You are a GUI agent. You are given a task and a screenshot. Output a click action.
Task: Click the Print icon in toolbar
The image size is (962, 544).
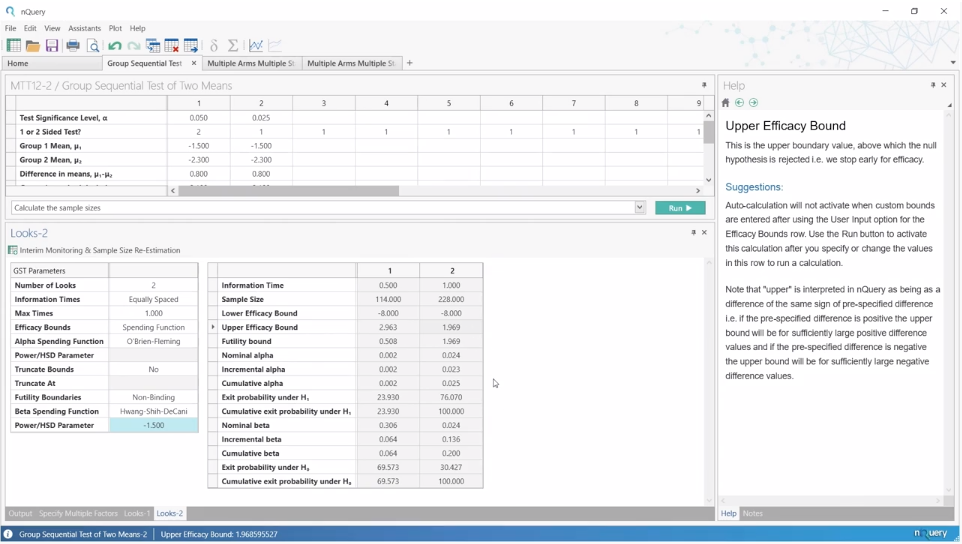coord(73,46)
